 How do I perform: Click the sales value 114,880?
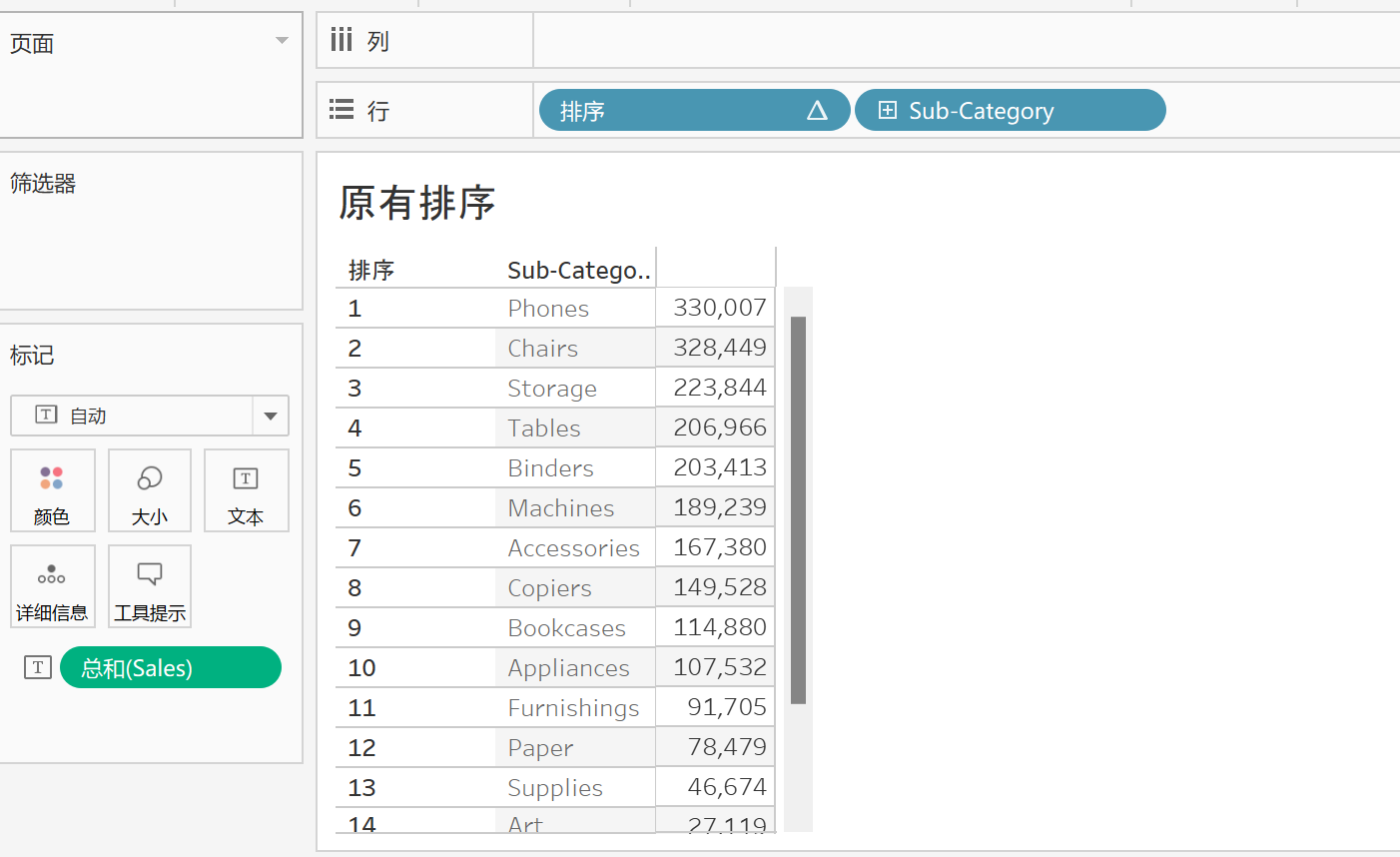point(720,627)
